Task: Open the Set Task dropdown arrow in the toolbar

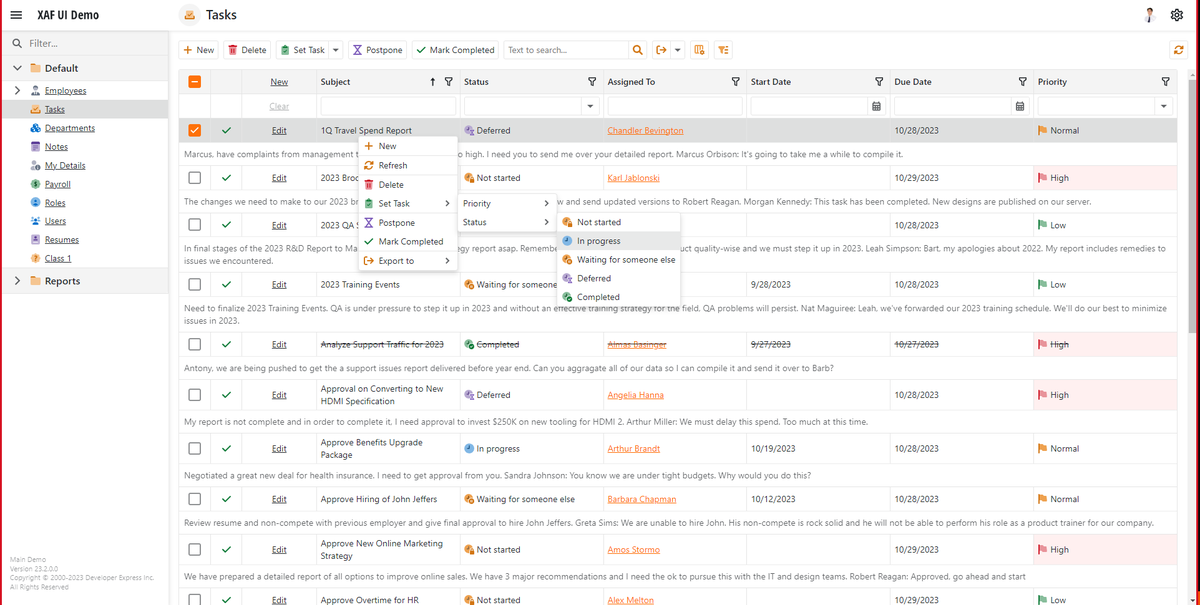Action: 336,50
